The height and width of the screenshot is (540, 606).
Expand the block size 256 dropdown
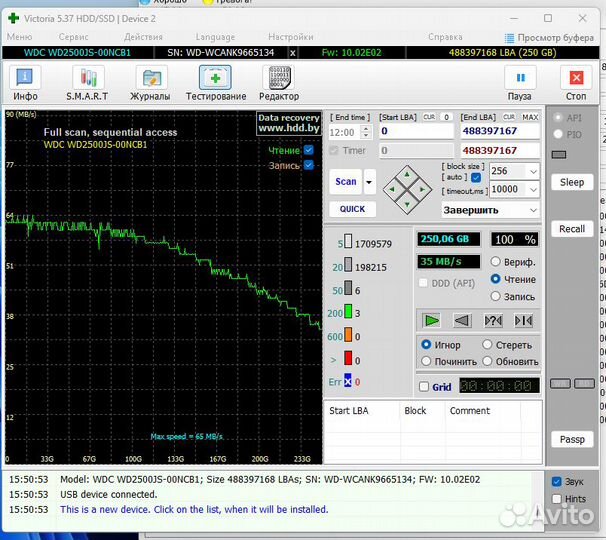click(532, 172)
